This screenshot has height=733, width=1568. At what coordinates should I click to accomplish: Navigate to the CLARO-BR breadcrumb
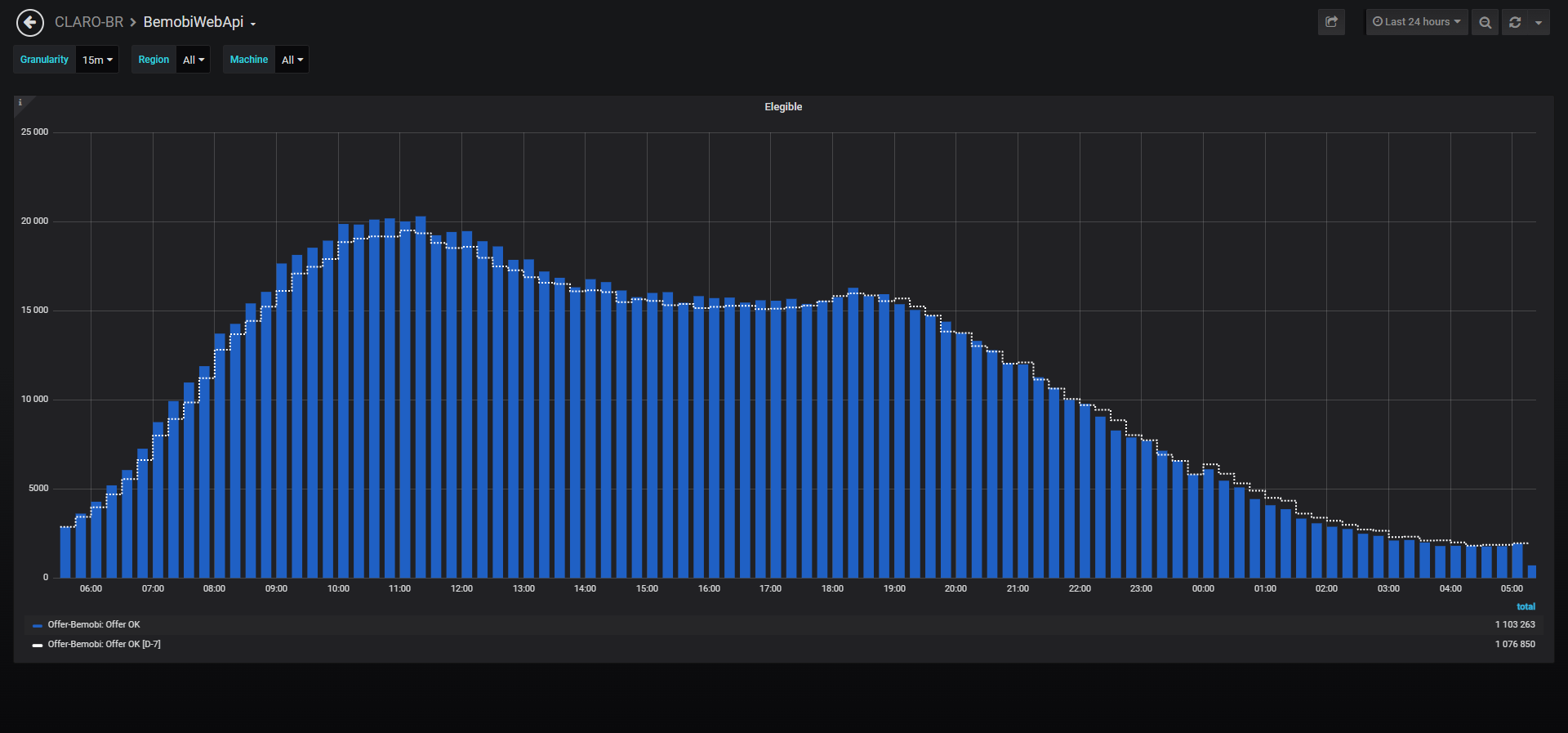click(x=89, y=22)
